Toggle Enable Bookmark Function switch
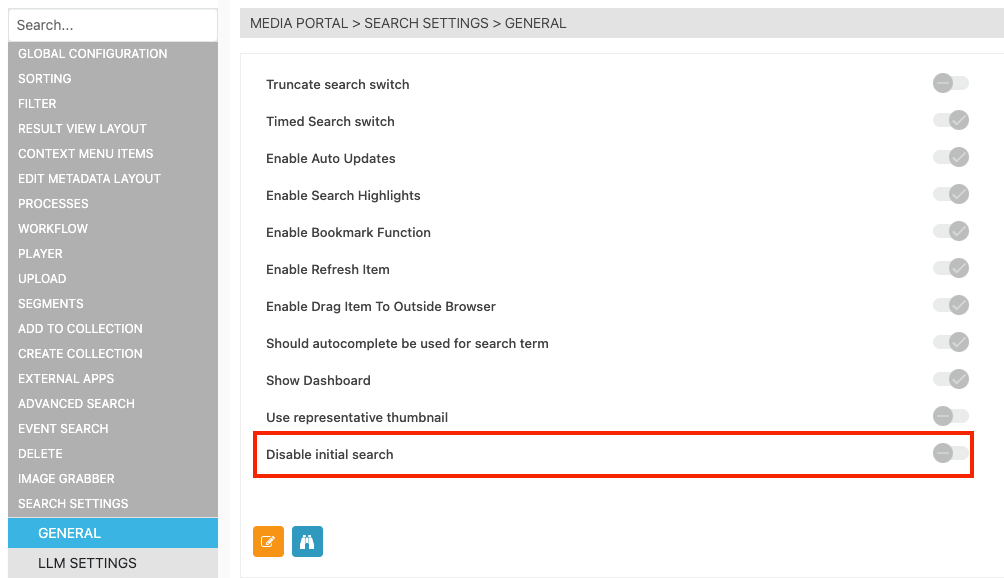Viewport: 1004px width, 578px height. (950, 231)
